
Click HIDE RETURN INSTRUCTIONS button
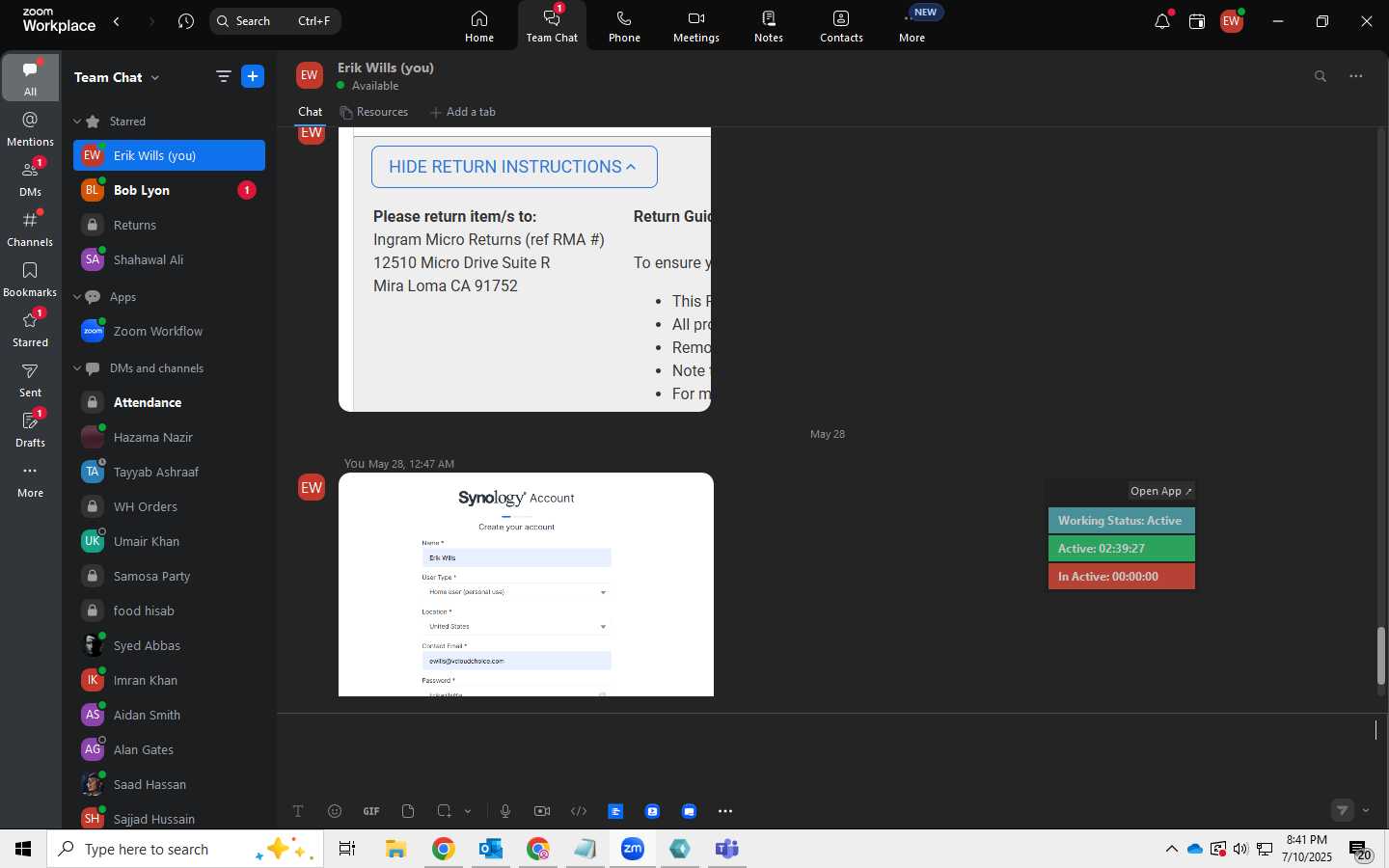point(514,167)
